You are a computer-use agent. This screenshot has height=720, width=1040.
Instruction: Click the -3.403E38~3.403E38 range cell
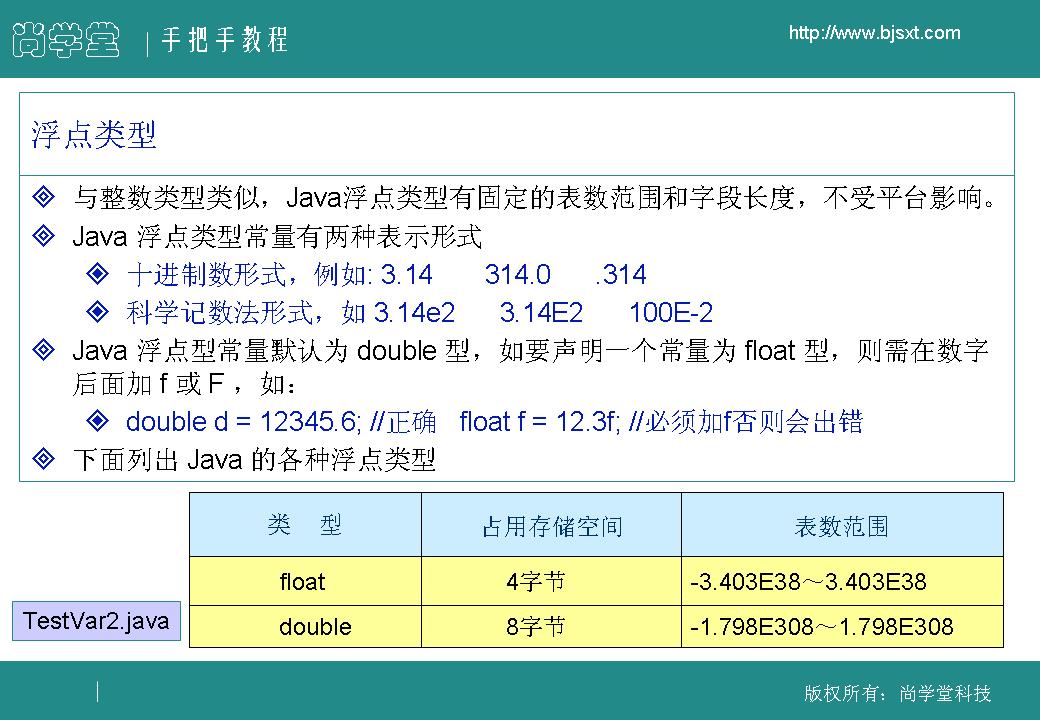tap(842, 581)
